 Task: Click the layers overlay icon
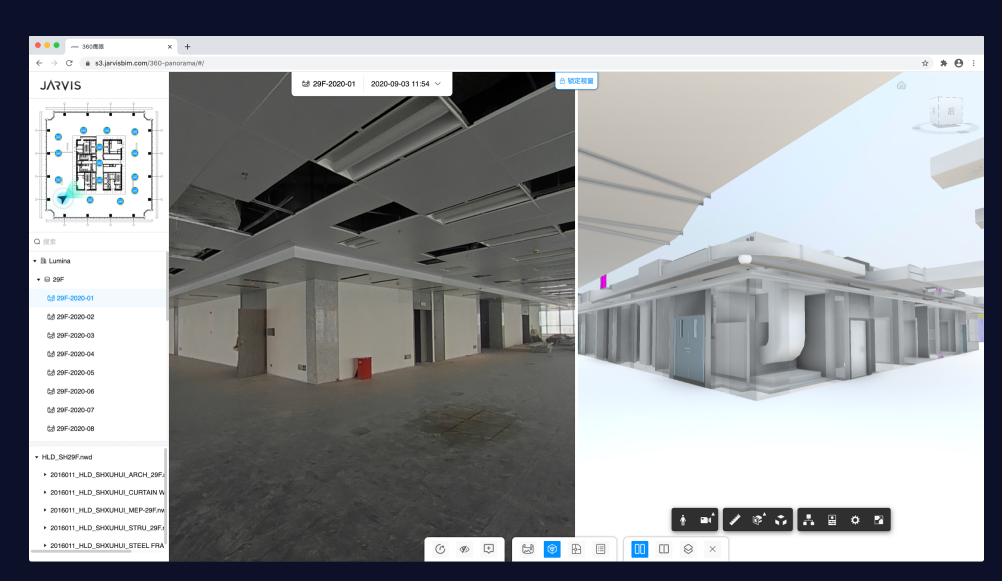[x=688, y=549]
